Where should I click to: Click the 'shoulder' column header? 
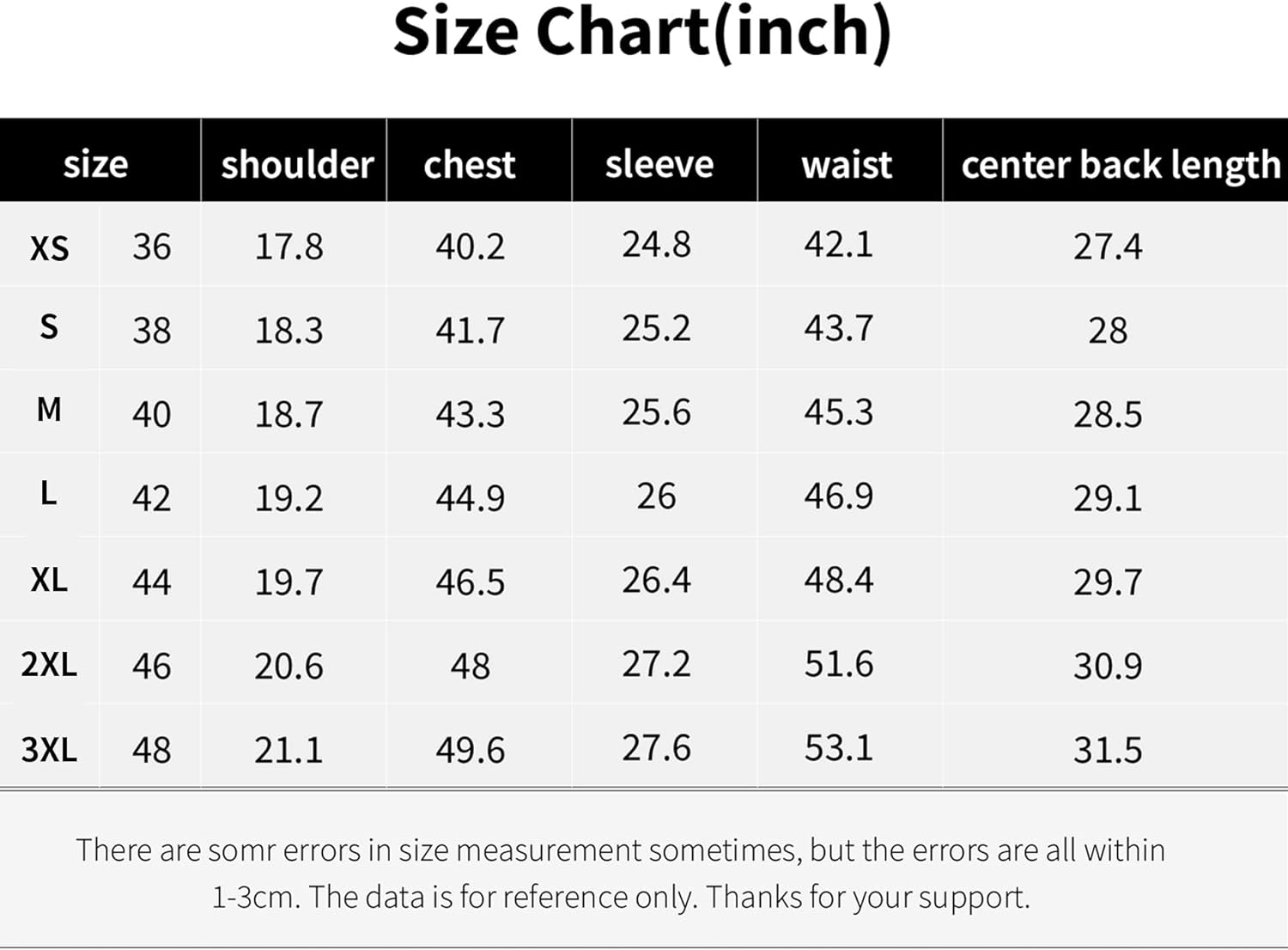pos(297,164)
